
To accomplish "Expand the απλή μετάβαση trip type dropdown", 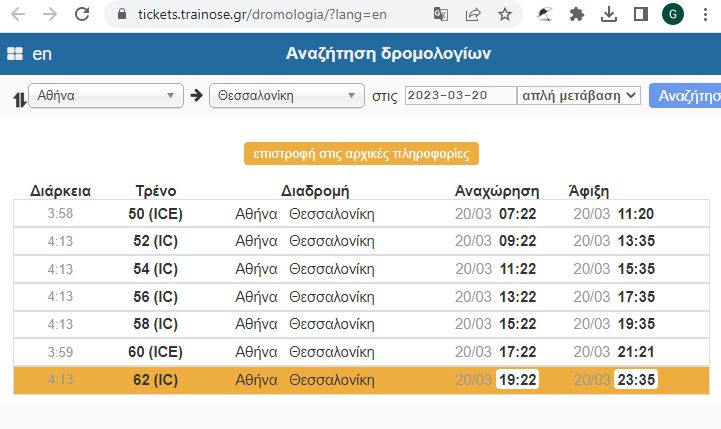I will pos(578,96).
